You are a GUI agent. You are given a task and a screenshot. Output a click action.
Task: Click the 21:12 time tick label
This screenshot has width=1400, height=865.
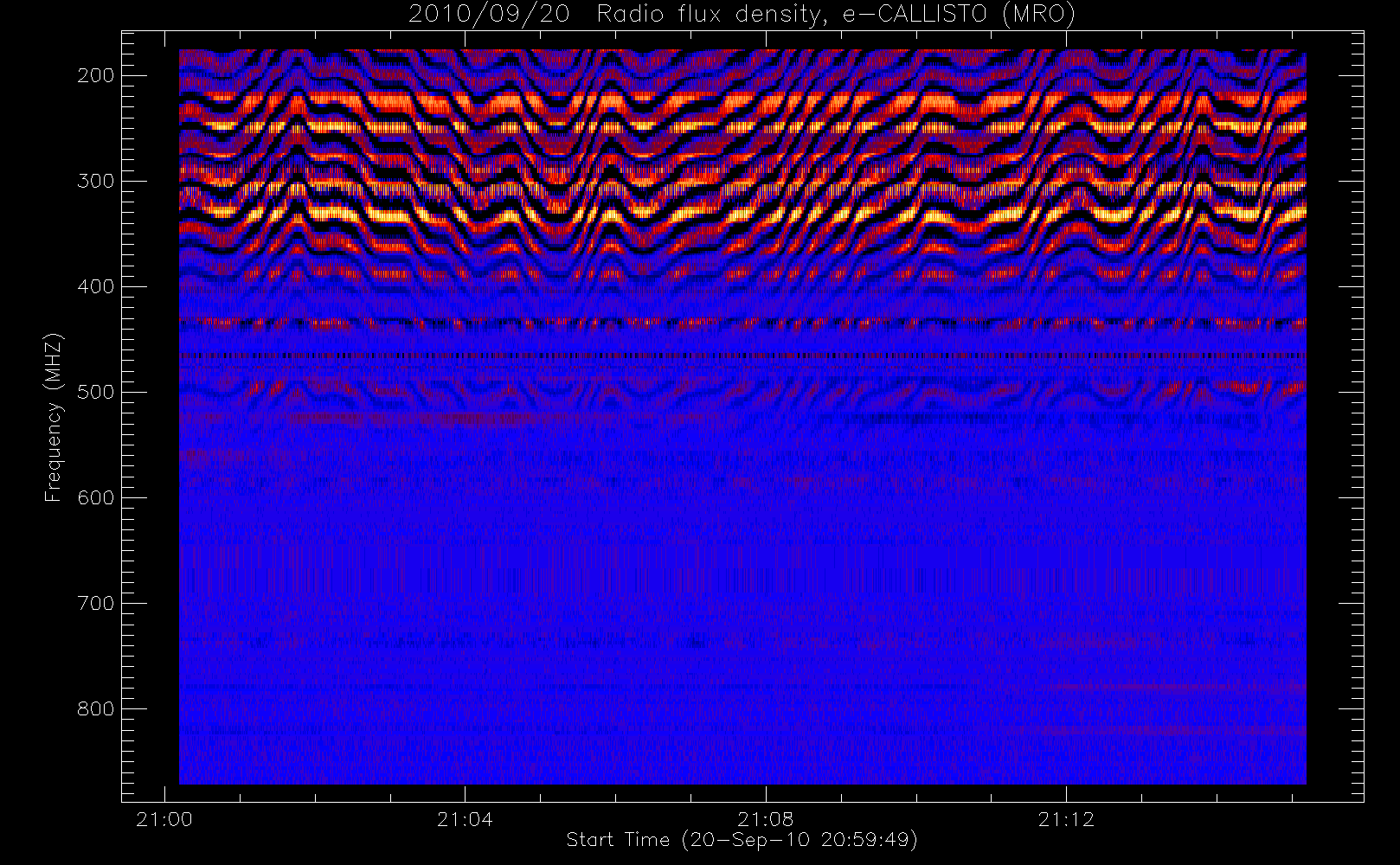pos(1066,819)
